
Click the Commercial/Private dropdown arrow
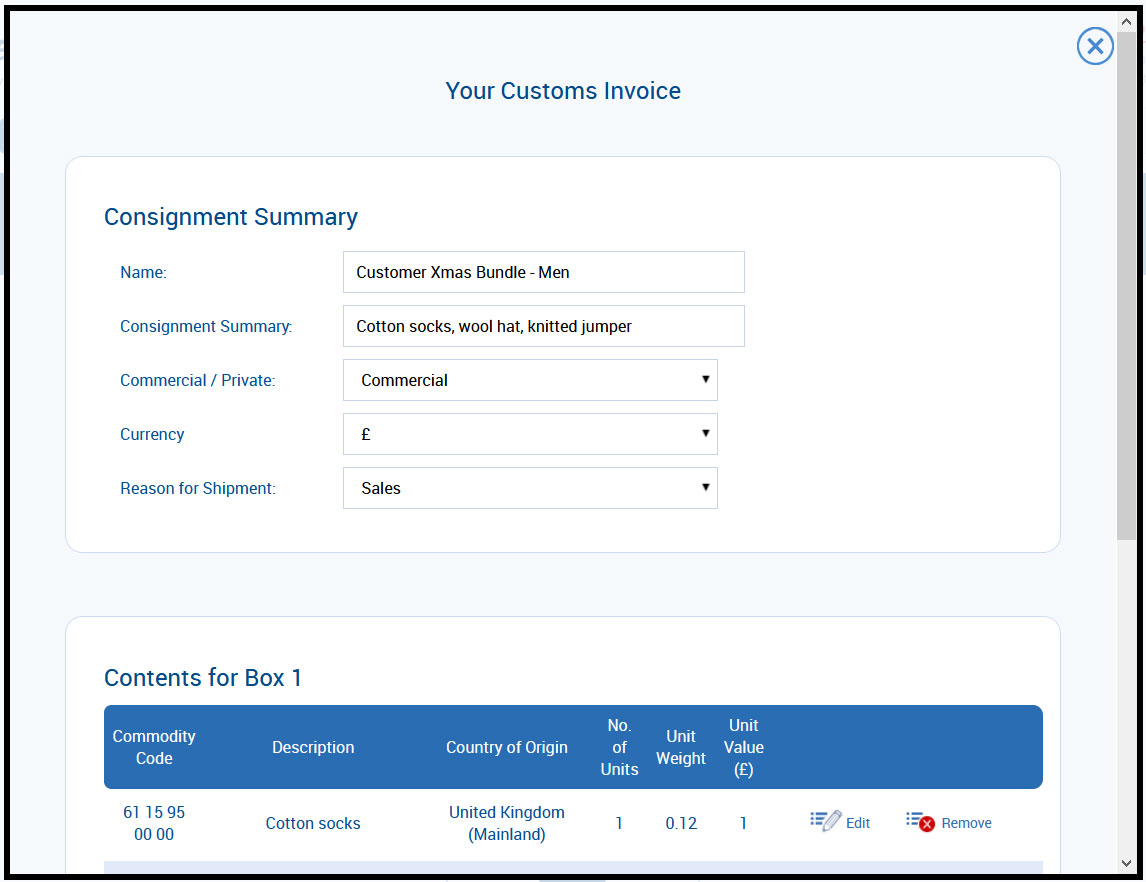point(707,380)
